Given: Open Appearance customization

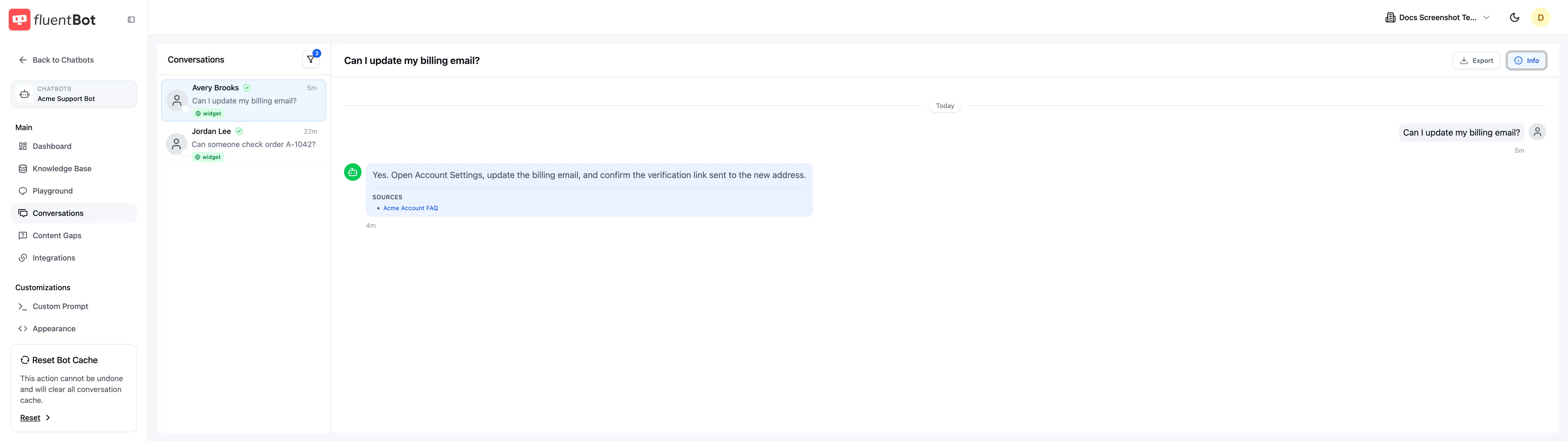Looking at the screenshot, I should coord(74,329).
